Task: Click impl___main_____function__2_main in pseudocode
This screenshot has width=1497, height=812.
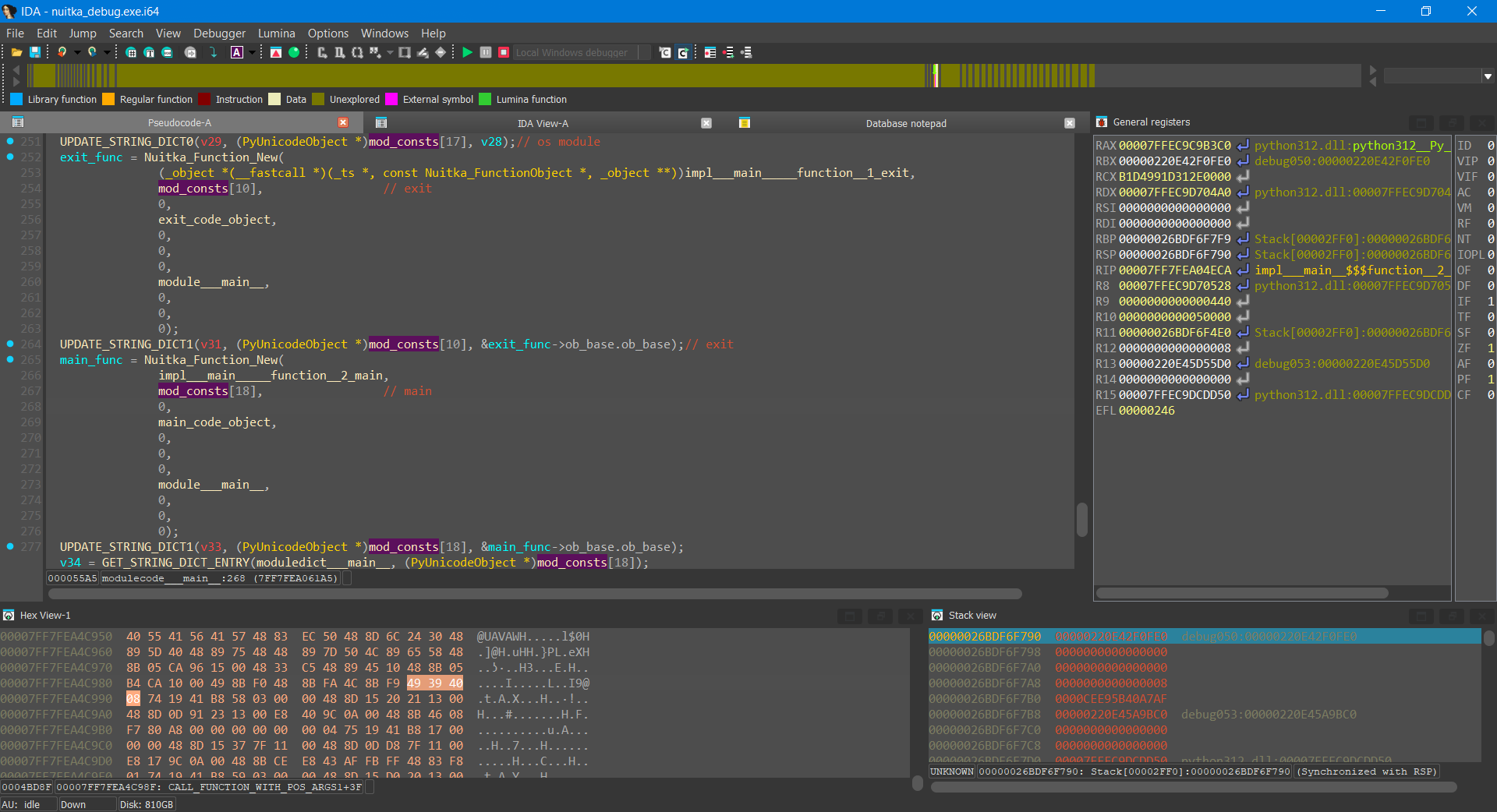Action: (271, 375)
